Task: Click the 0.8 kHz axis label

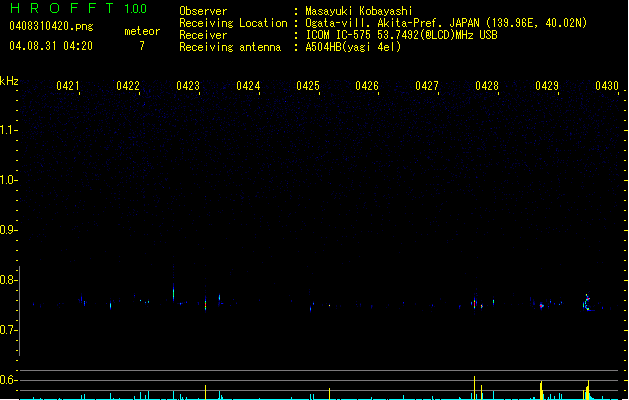Action: click(x=8, y=280)
